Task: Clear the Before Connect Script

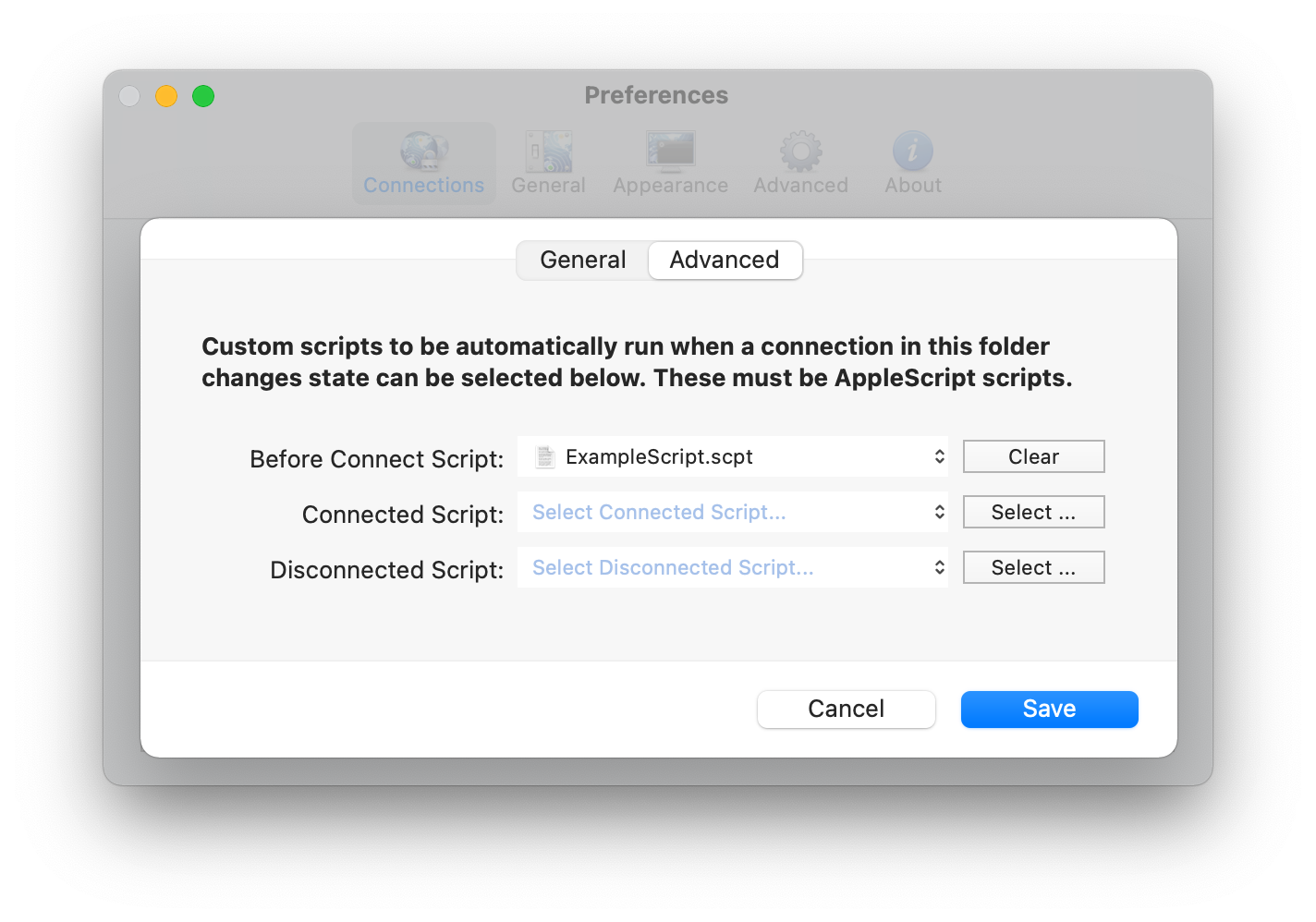Action: pos(1034,456)
